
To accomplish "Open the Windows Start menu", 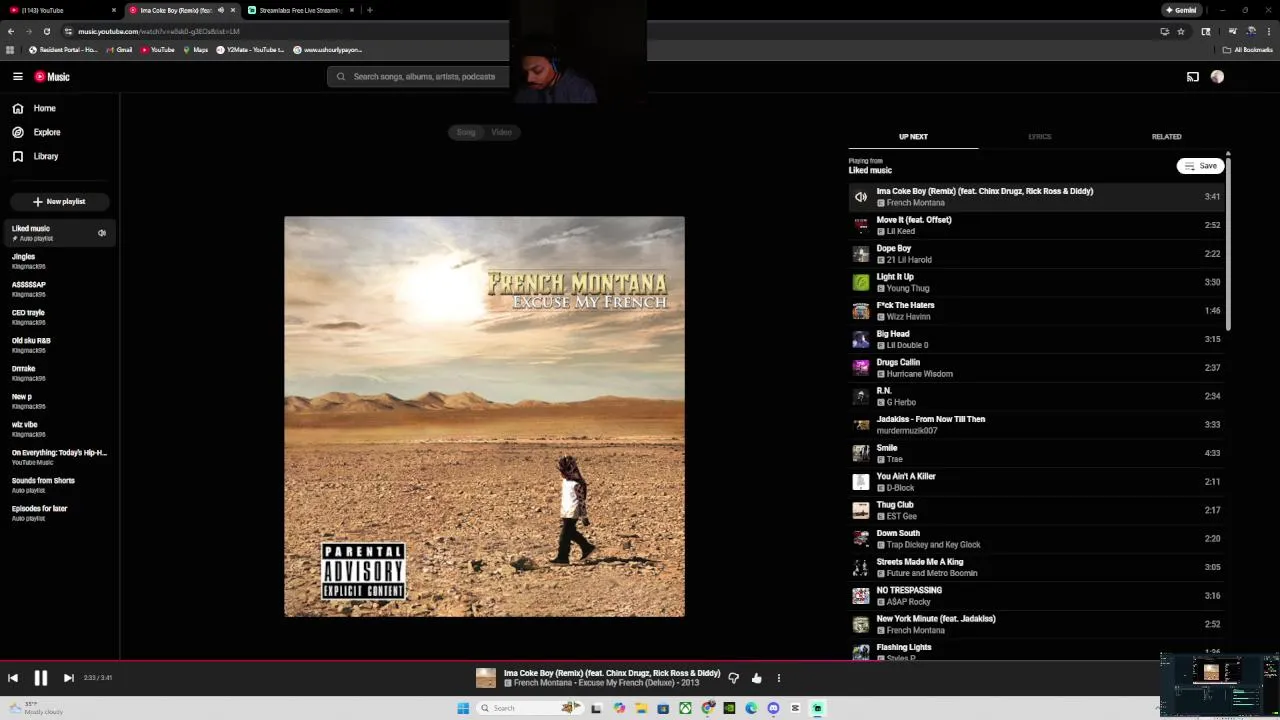I will 463,708.
